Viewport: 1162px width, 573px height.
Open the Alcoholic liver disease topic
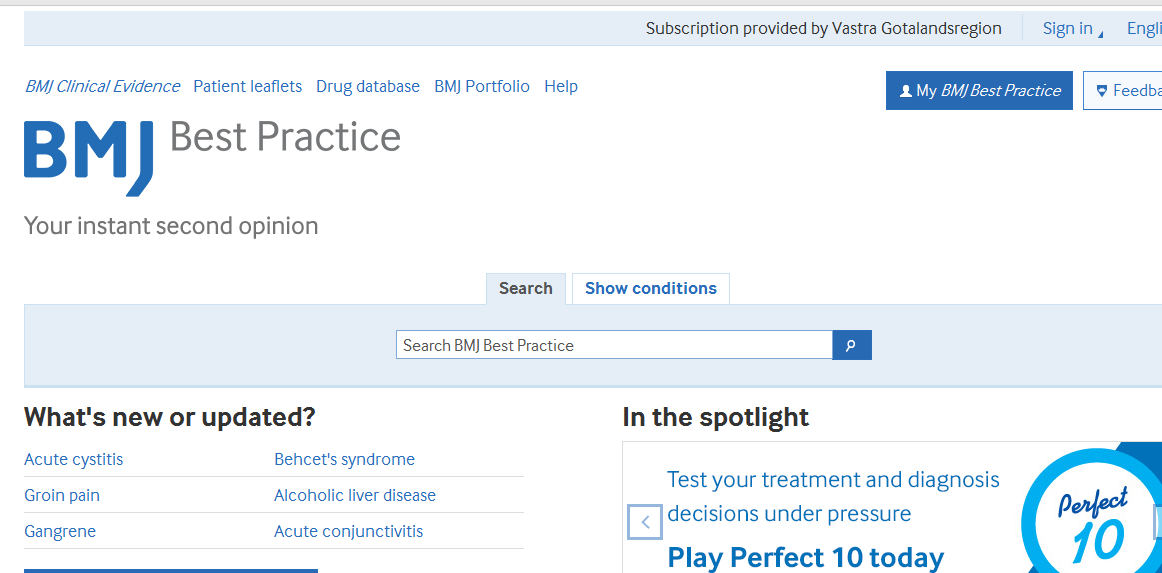355,495
